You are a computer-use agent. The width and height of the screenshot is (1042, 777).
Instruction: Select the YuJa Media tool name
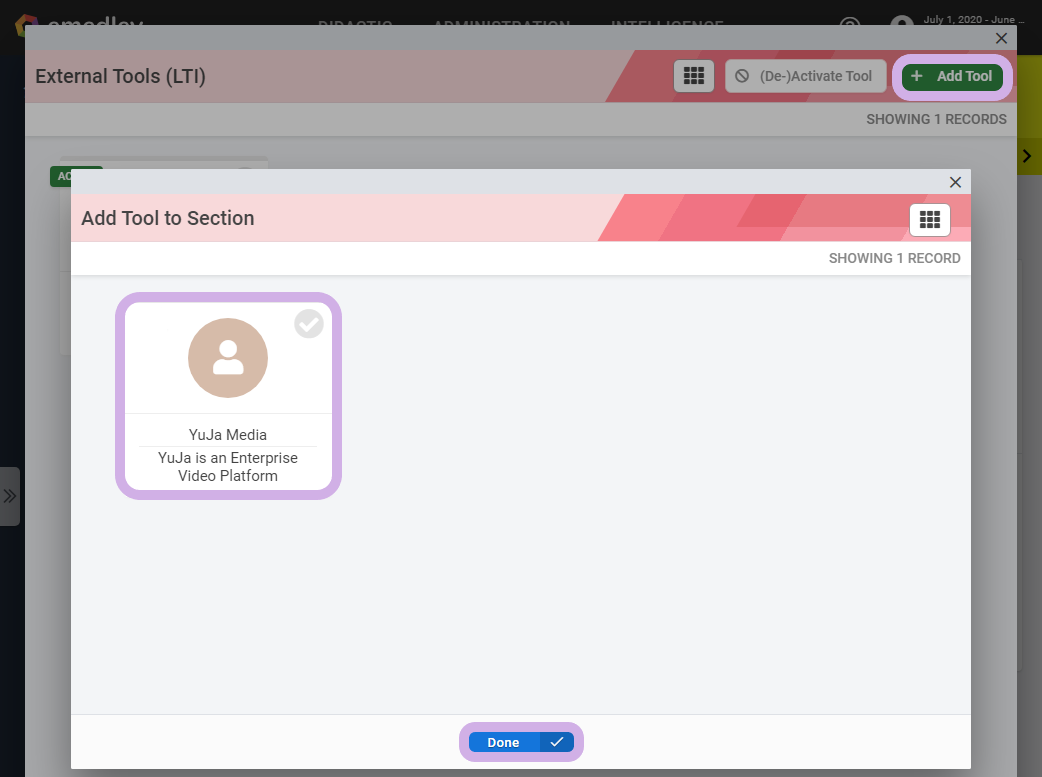[228, 435]
